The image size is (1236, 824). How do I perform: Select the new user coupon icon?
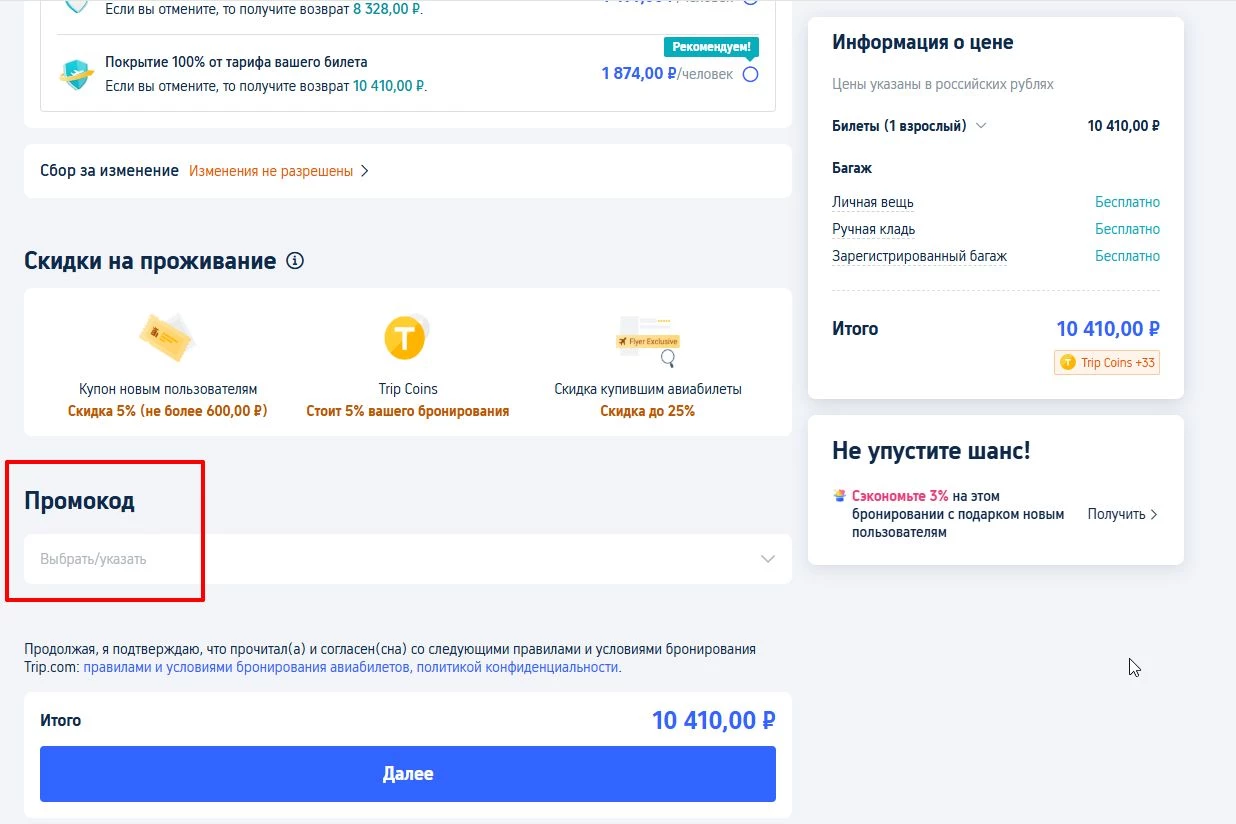coord(166,337)
